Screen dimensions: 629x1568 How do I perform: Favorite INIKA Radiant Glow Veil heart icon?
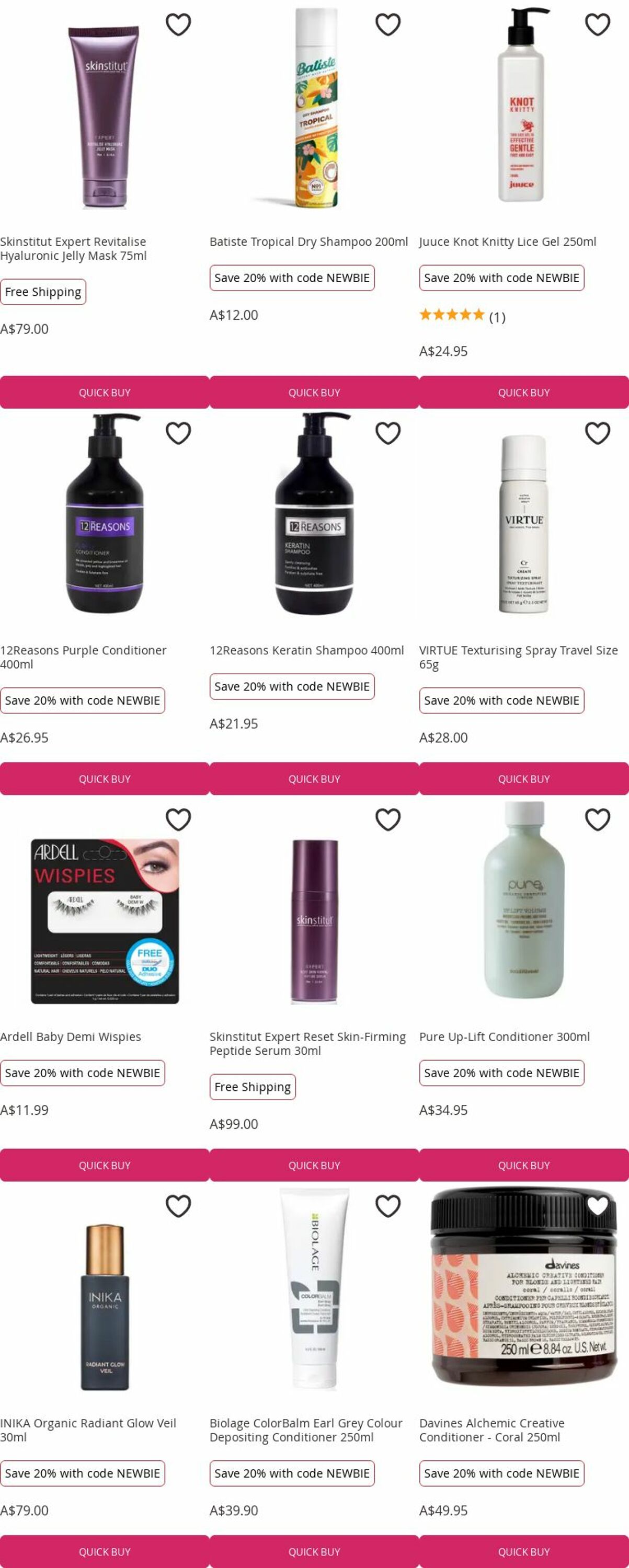tap(178, 1206)
